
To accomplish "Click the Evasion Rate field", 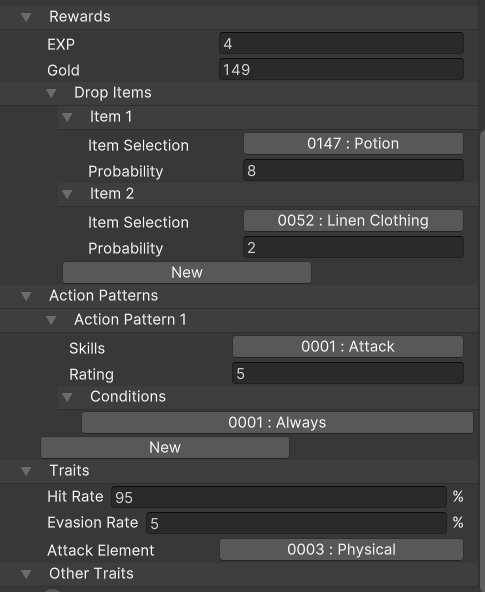I will pos(296,523).
